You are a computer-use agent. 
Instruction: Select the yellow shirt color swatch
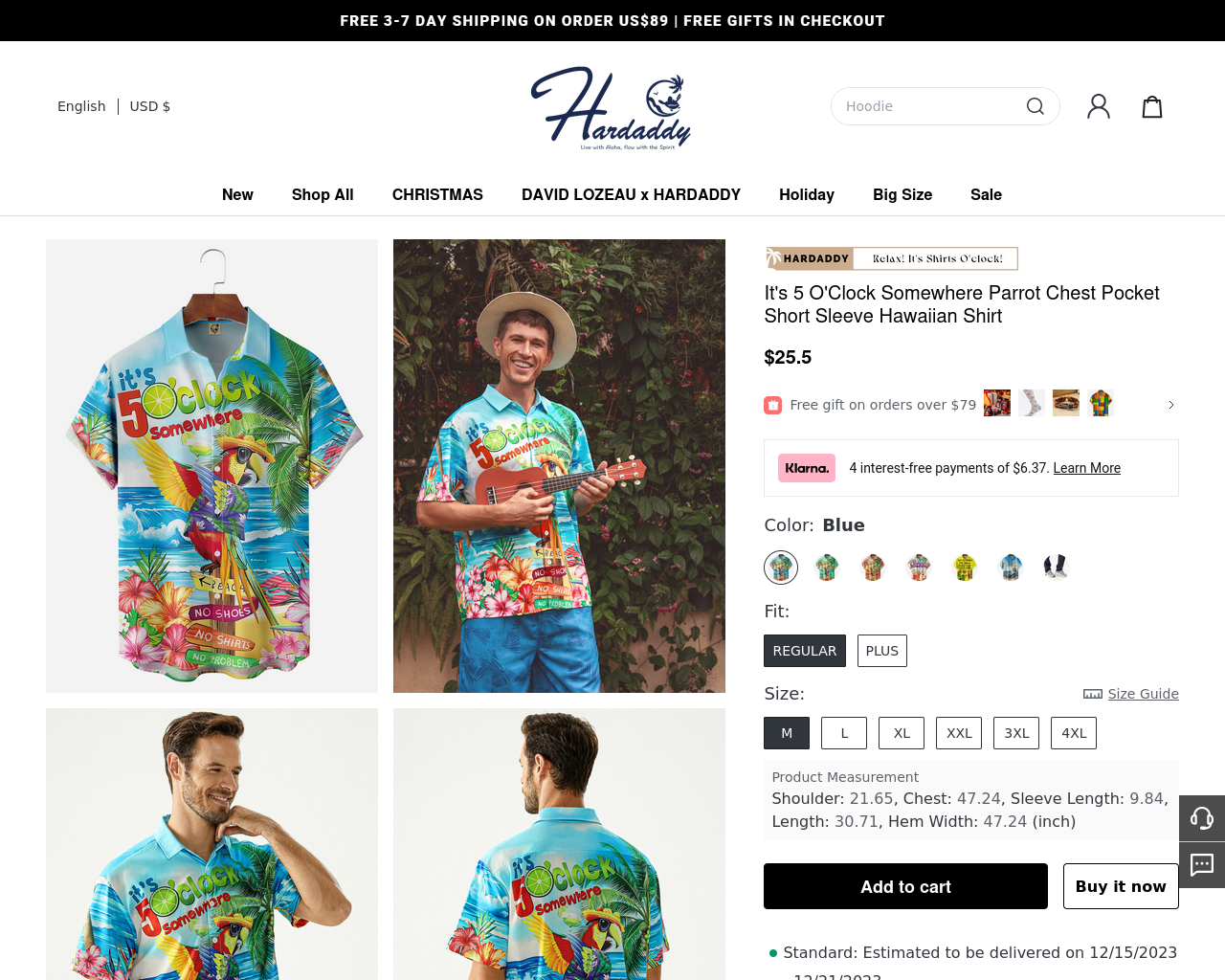(965, 568)
